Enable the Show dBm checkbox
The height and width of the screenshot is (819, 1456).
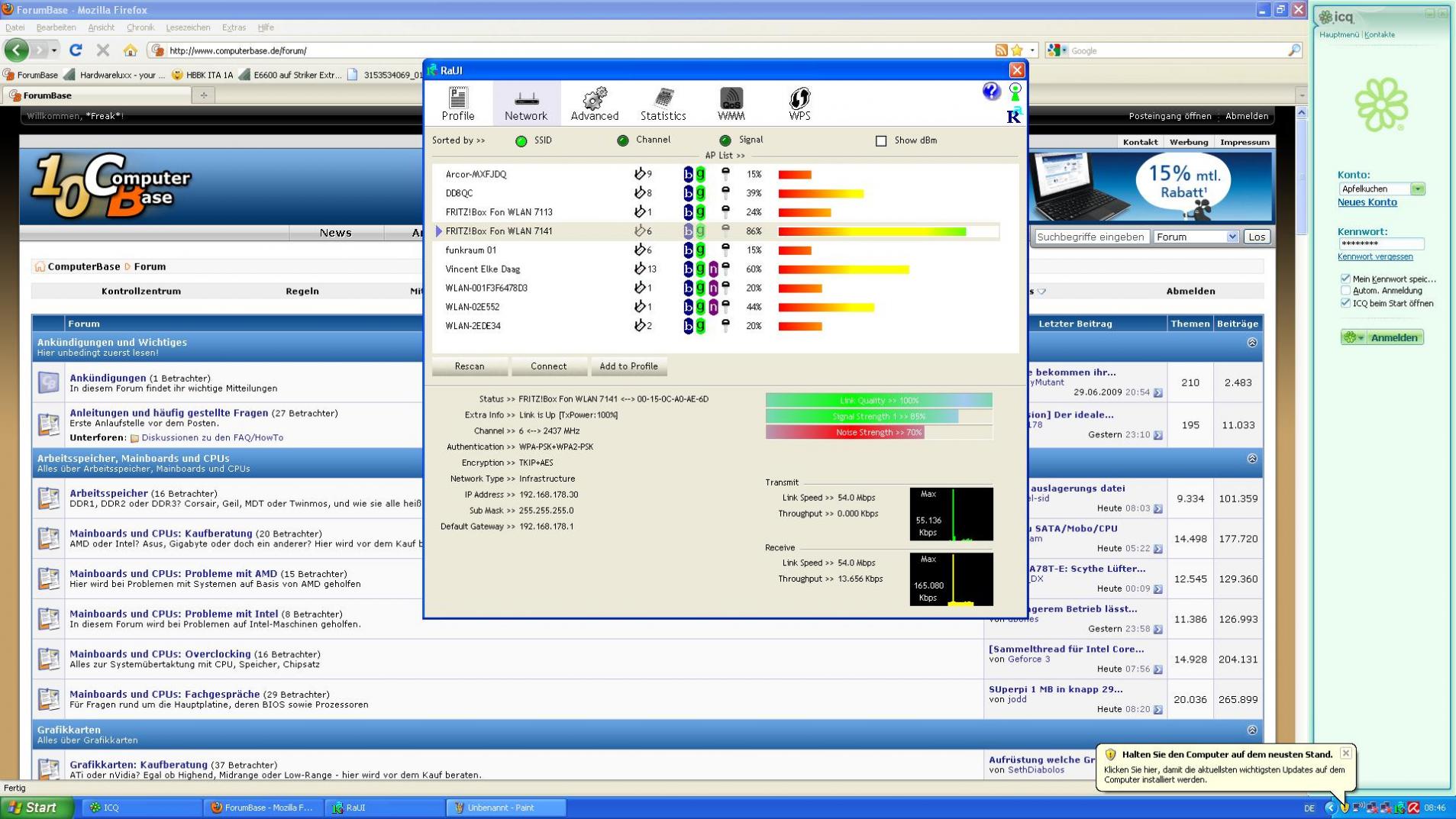tap(881, 140)
